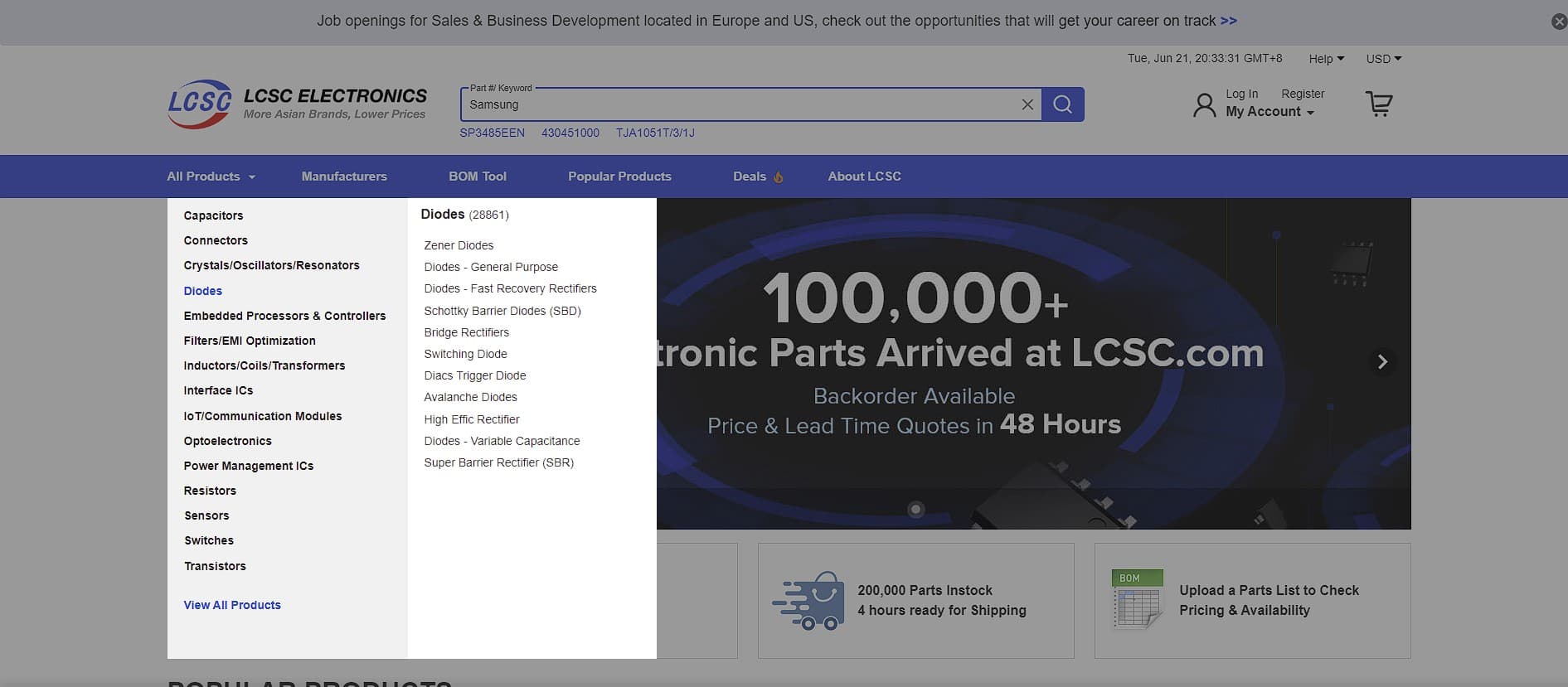Select Zener Diodes subcategory
The image size is (1568, 687).
pyautogui.click(x=459, y=245)
